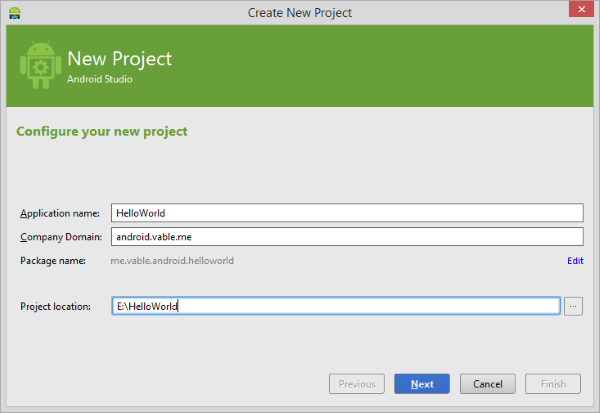600x413 pixels.
Task: Click the 'Android Studio' banner subtitle
Action: pos(99,79)
